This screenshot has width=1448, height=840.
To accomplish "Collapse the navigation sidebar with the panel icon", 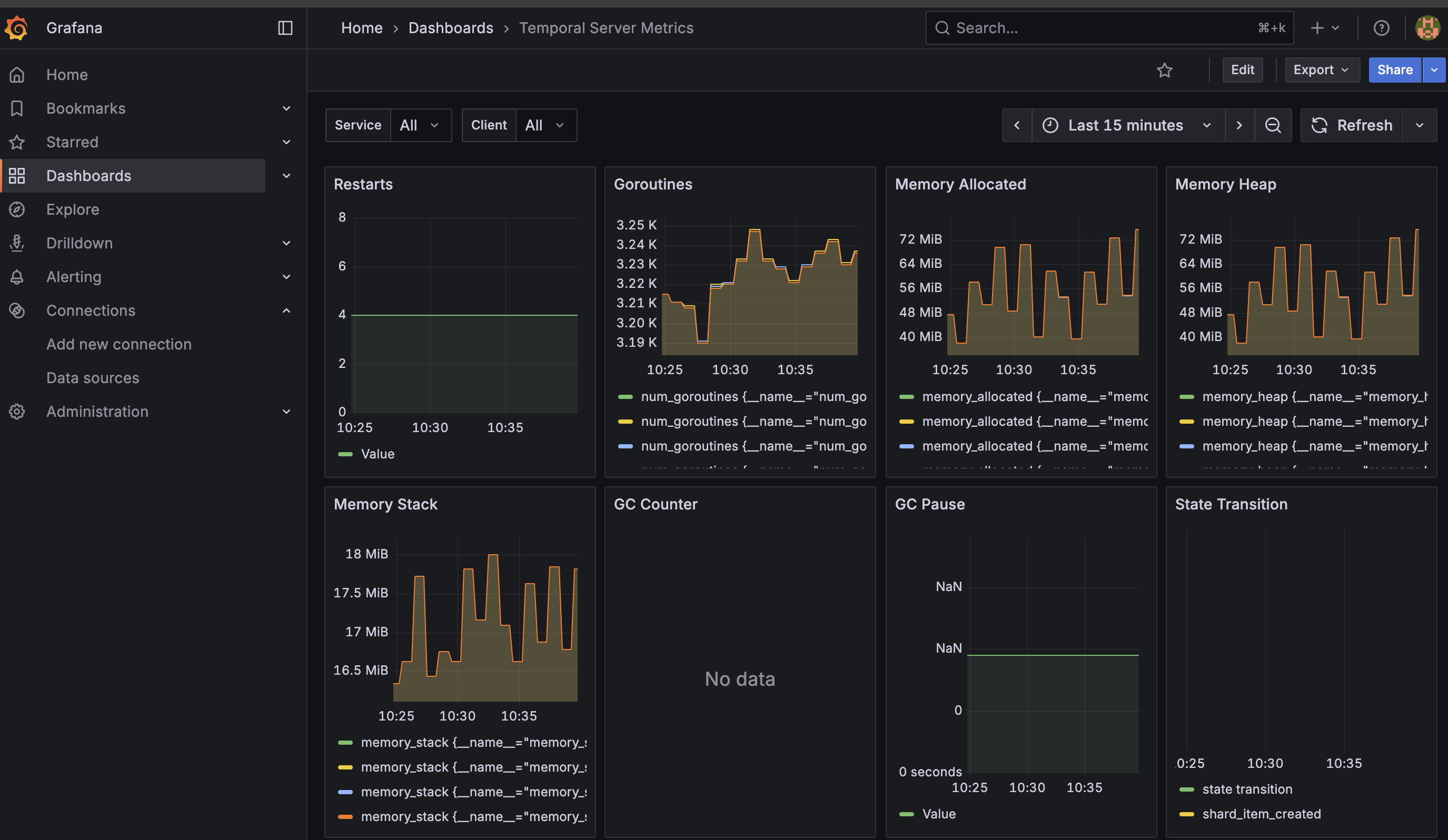I will pyautogui.click(x=285, y=27).
